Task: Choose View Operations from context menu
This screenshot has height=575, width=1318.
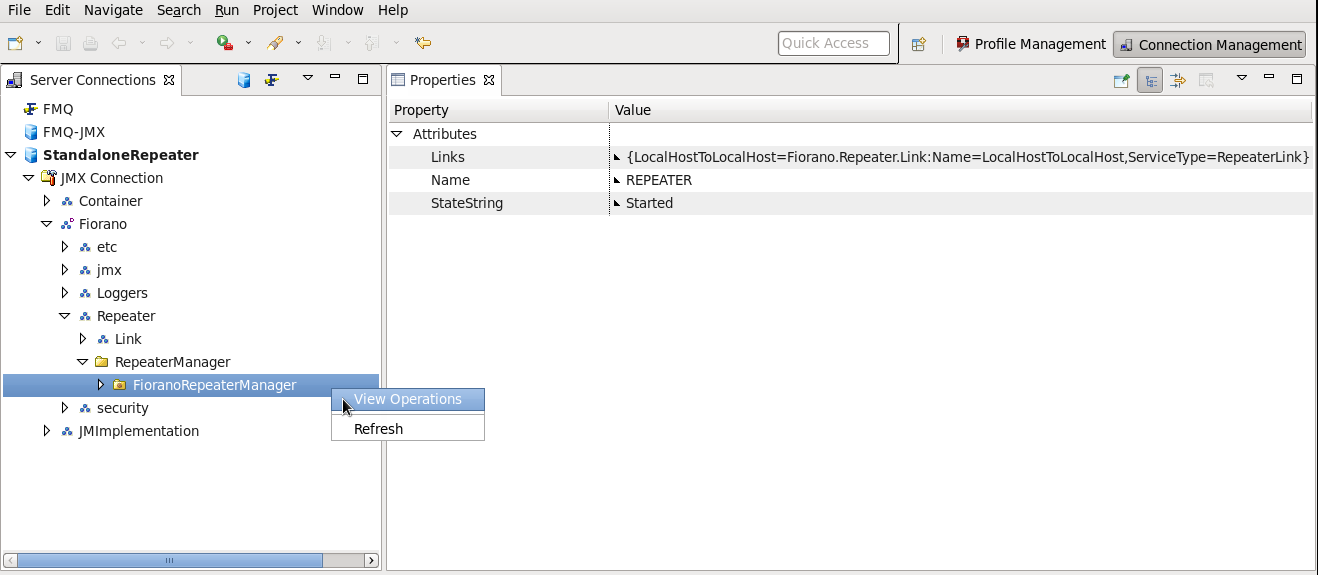Action: (408, 399)
